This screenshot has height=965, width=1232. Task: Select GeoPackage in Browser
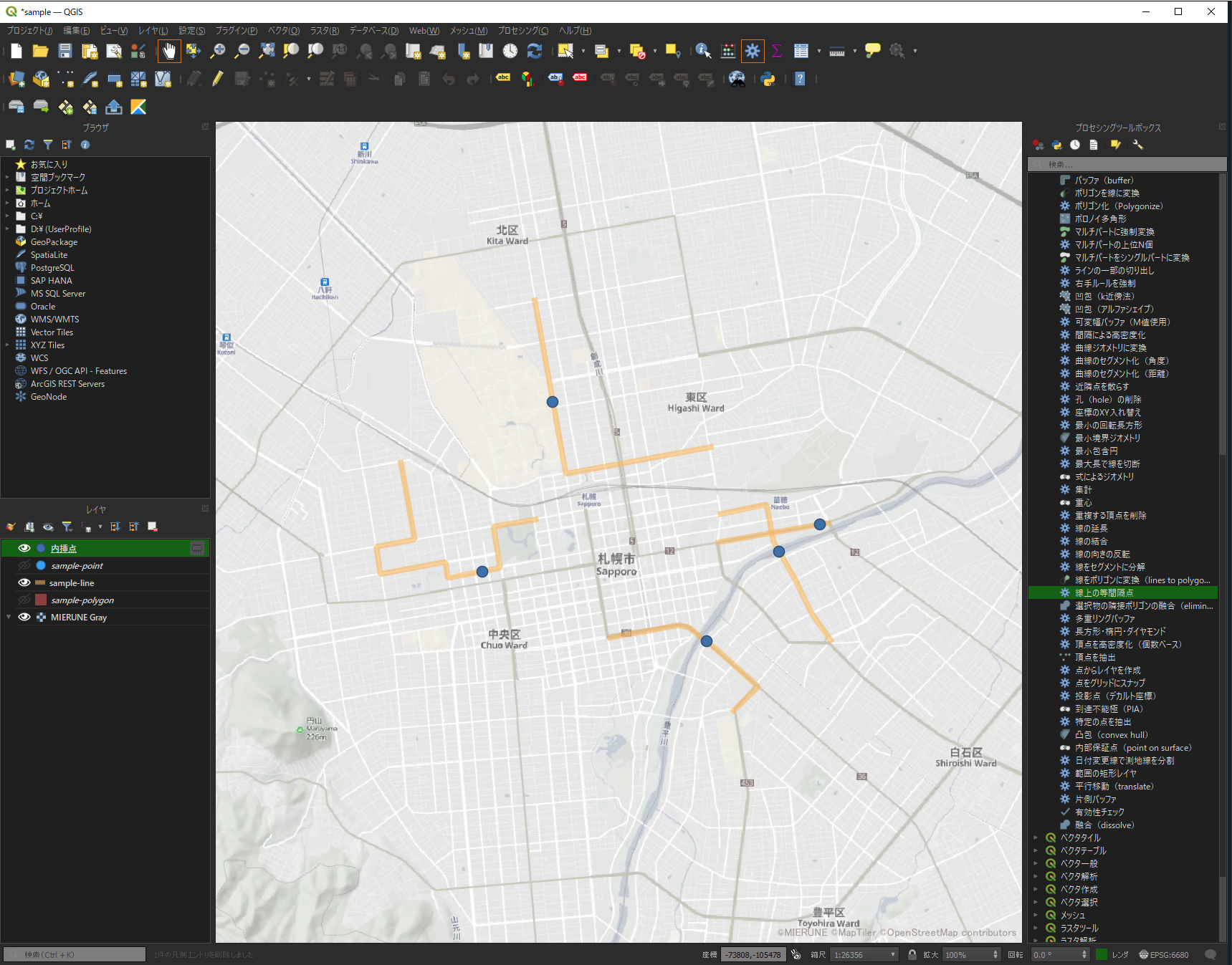tap(54, 242)
